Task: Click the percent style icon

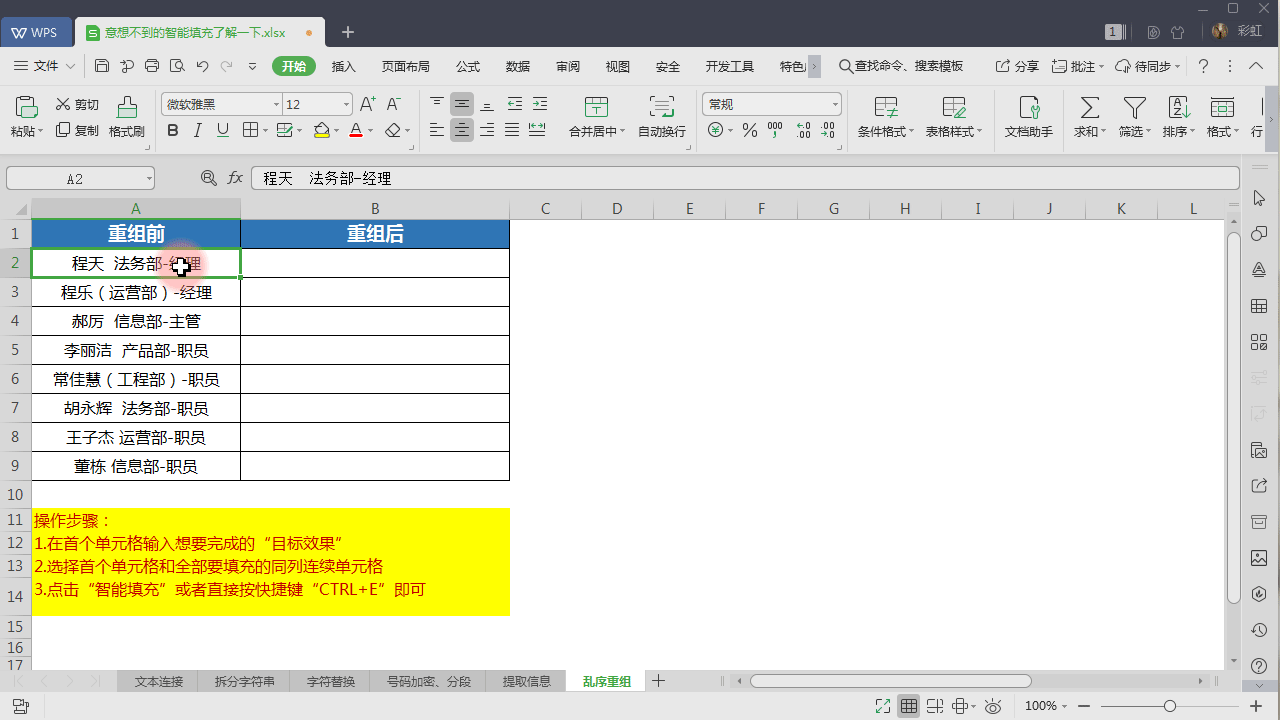Action: (749, 131)
